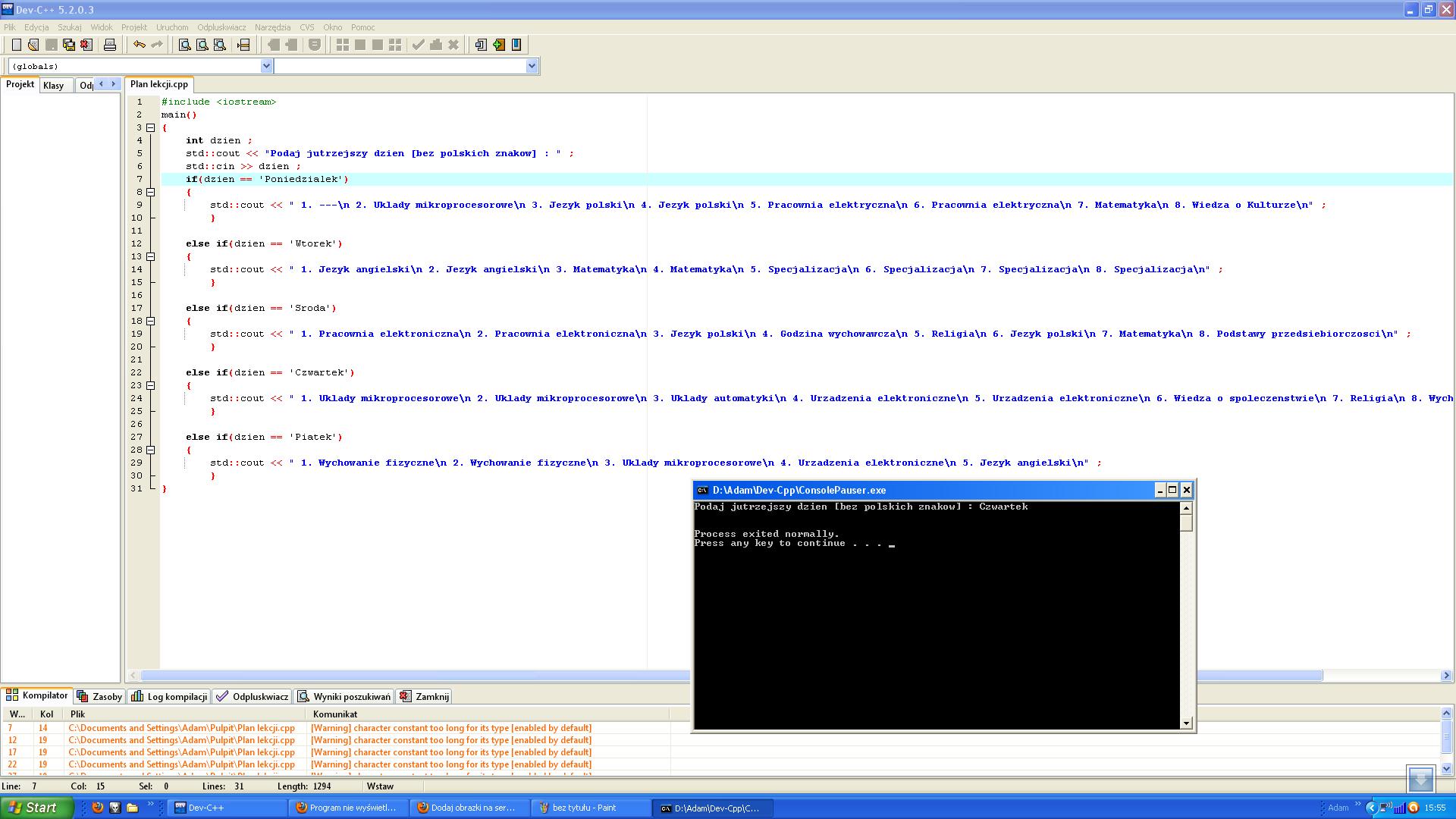Click the Go to line icon

[243, 45]
